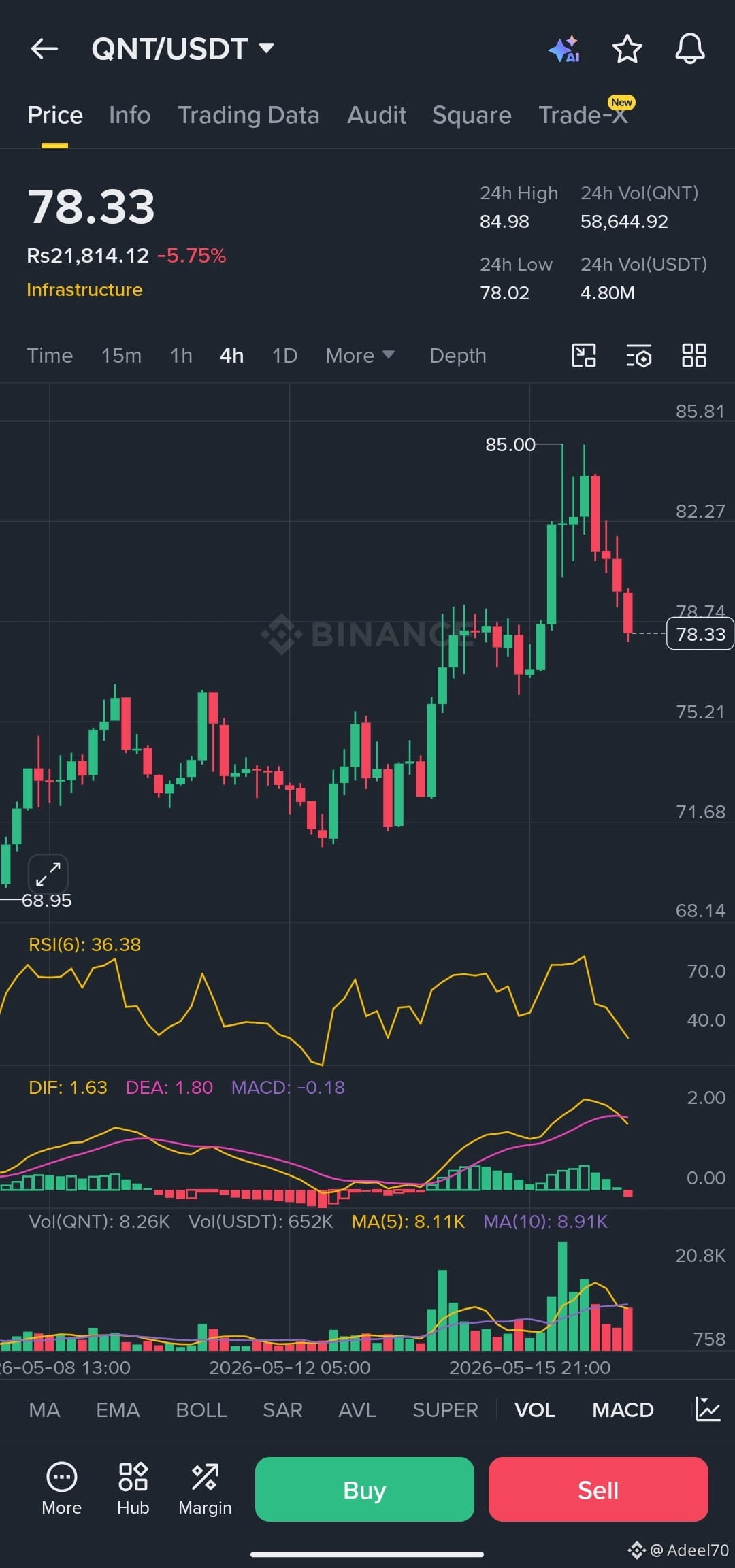Tap the back arrow icon
This screenshot has height=1568, width=735.
tap(44, 49)
